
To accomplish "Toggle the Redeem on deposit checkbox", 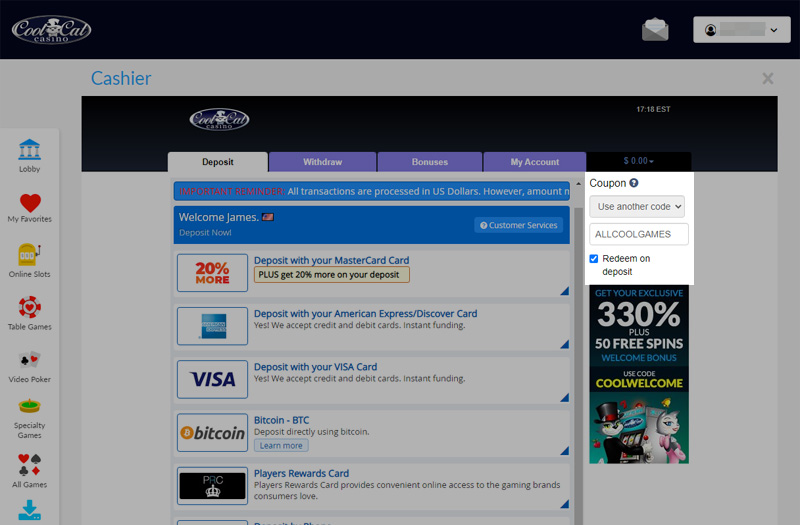I will click(594, 259).
